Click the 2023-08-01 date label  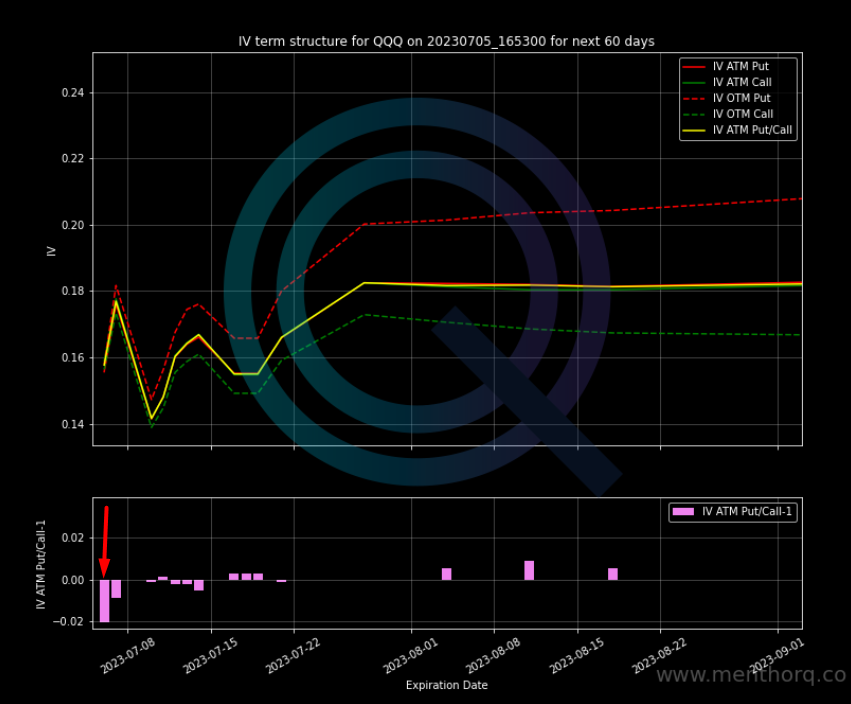[411, 656]
